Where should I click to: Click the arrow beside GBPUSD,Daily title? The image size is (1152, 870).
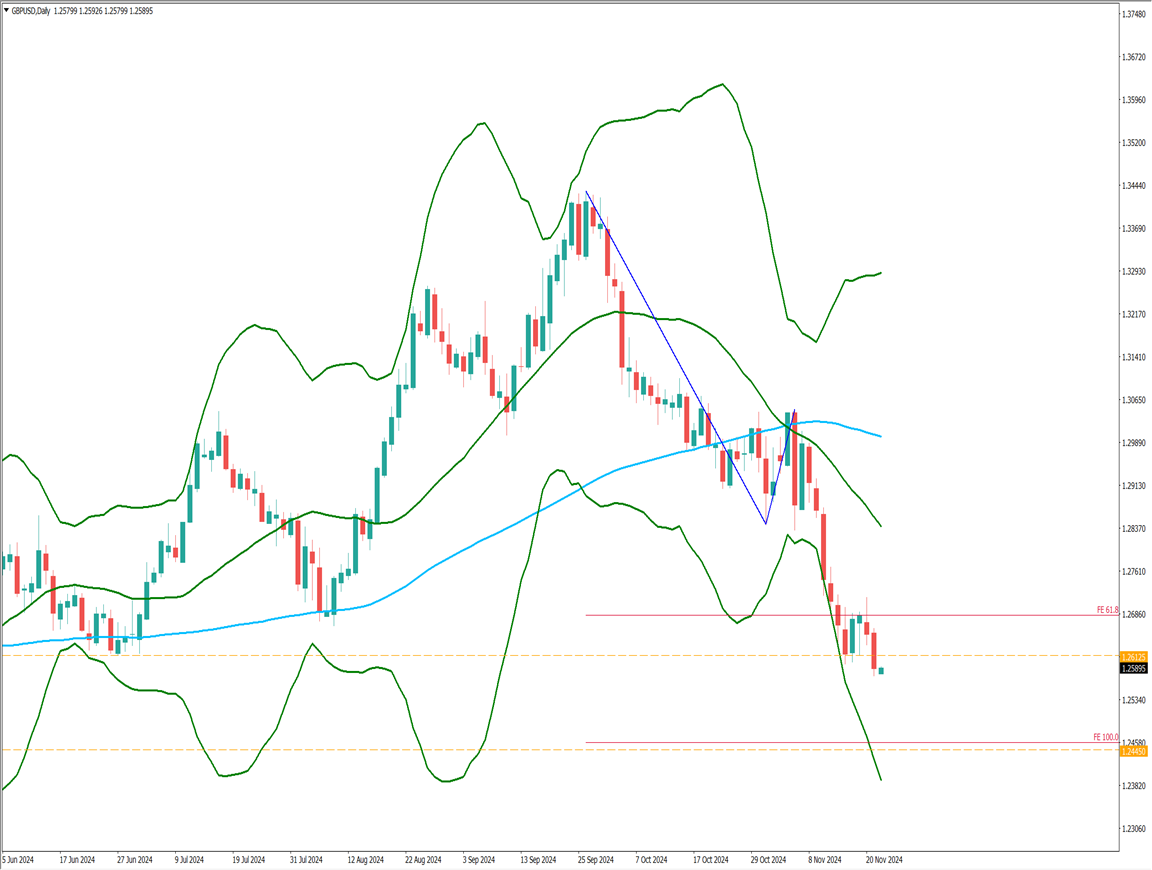pyautogui.click(x=6, y=10)
